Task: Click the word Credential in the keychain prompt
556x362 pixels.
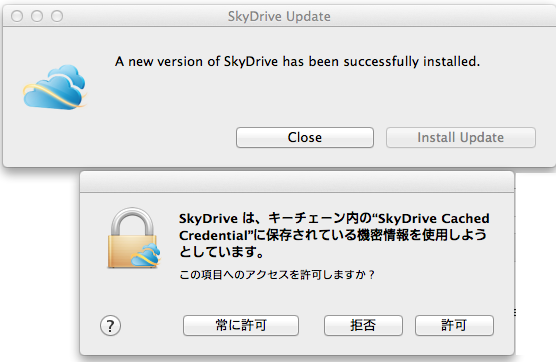Action: (x=213, y=235)
